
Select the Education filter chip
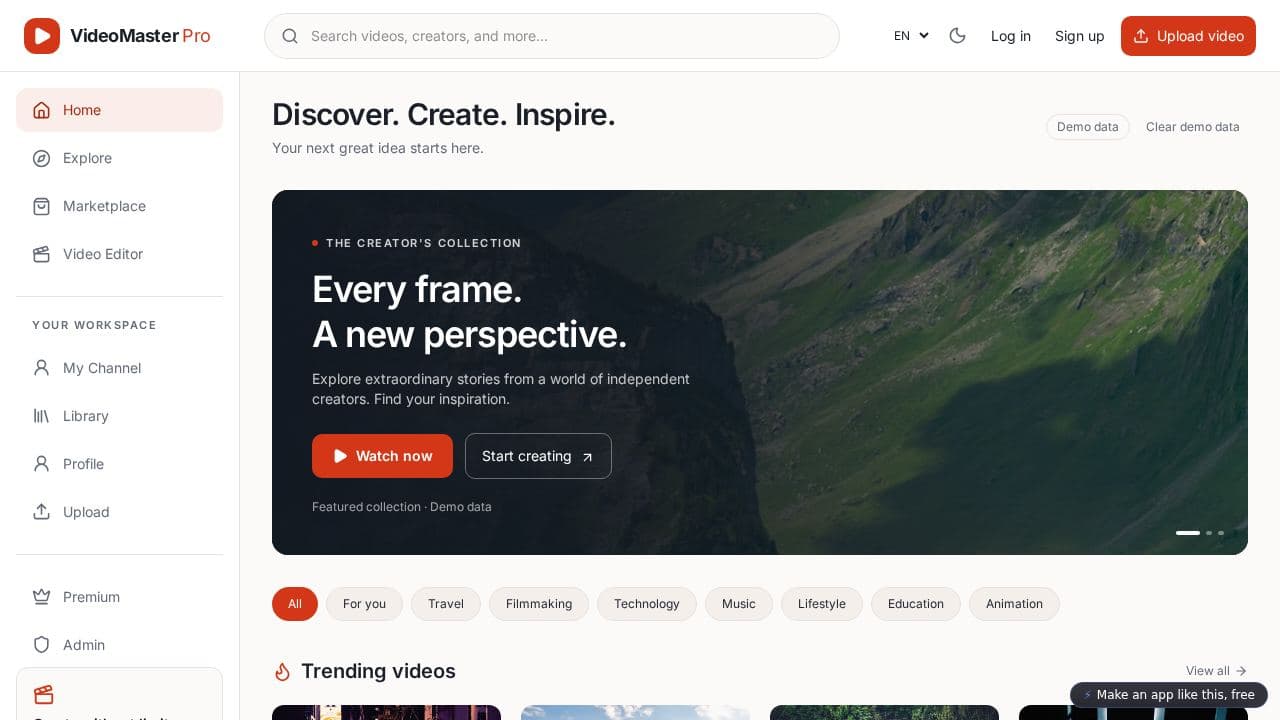(916, 604)
